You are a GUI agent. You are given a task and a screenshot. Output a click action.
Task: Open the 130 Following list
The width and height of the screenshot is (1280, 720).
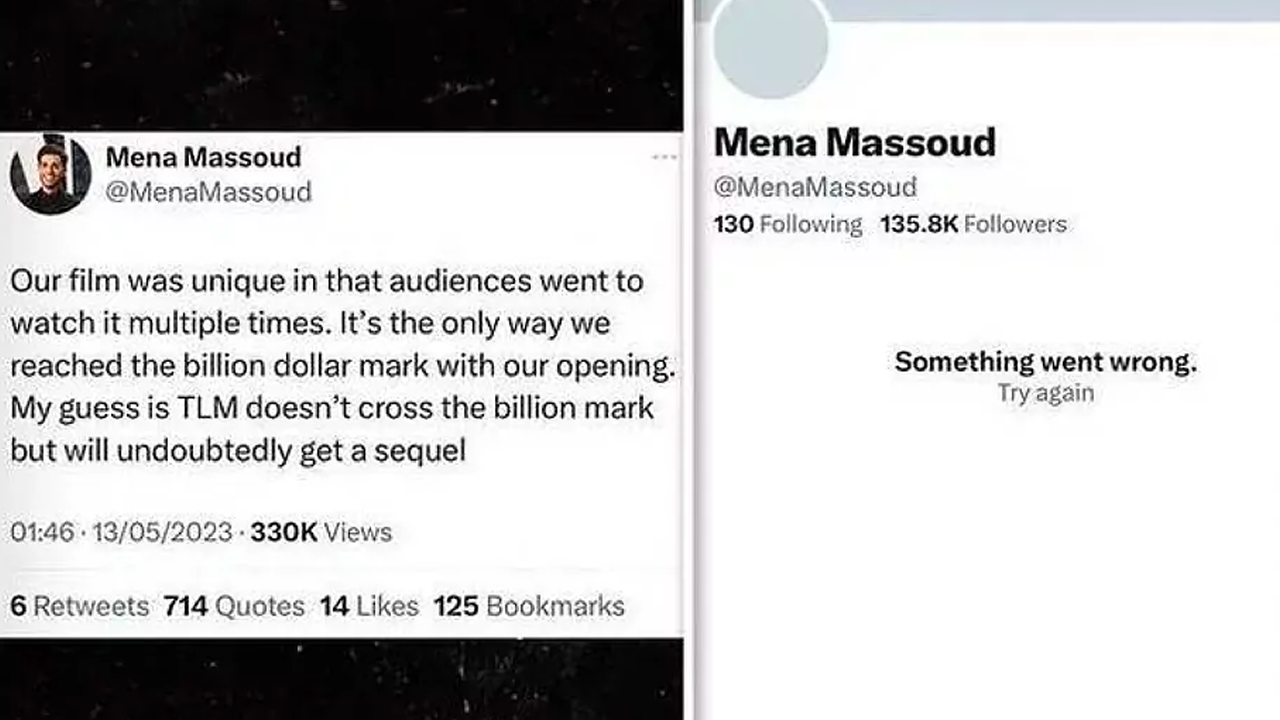click(788, 224)
